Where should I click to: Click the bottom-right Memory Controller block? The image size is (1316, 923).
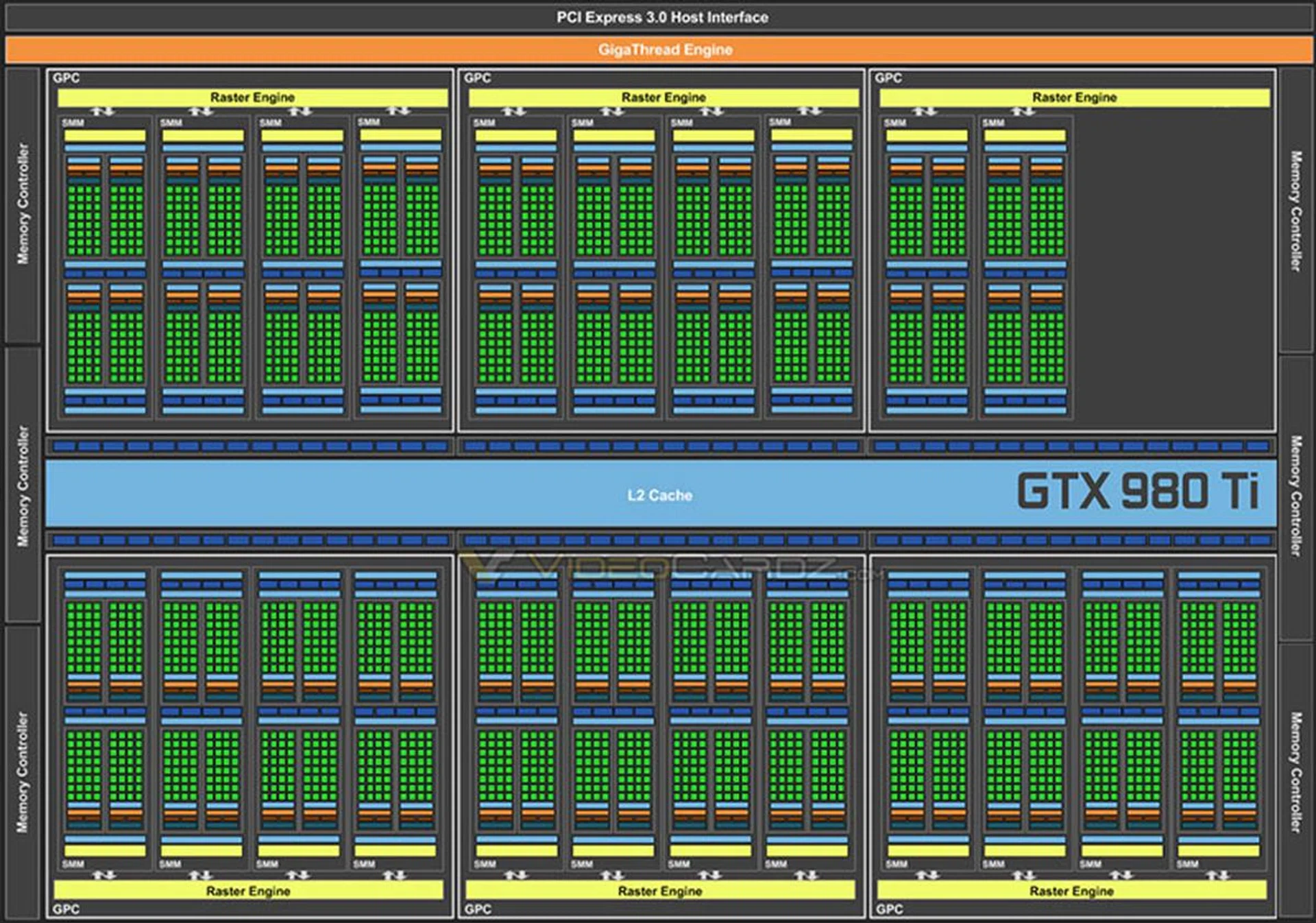coord(1295,773)
